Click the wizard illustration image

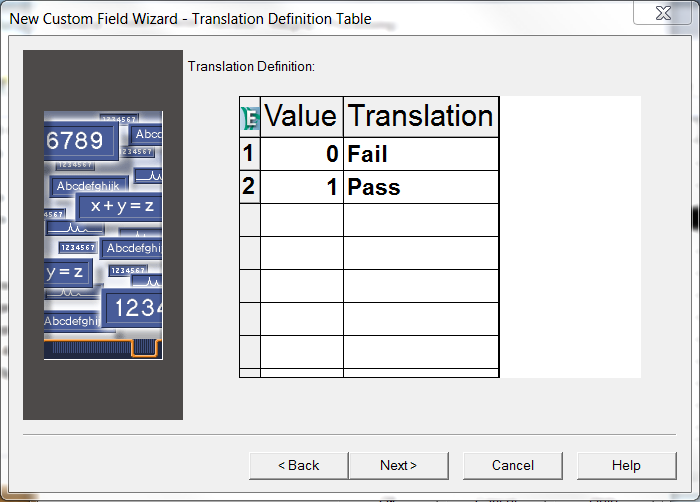103,235
